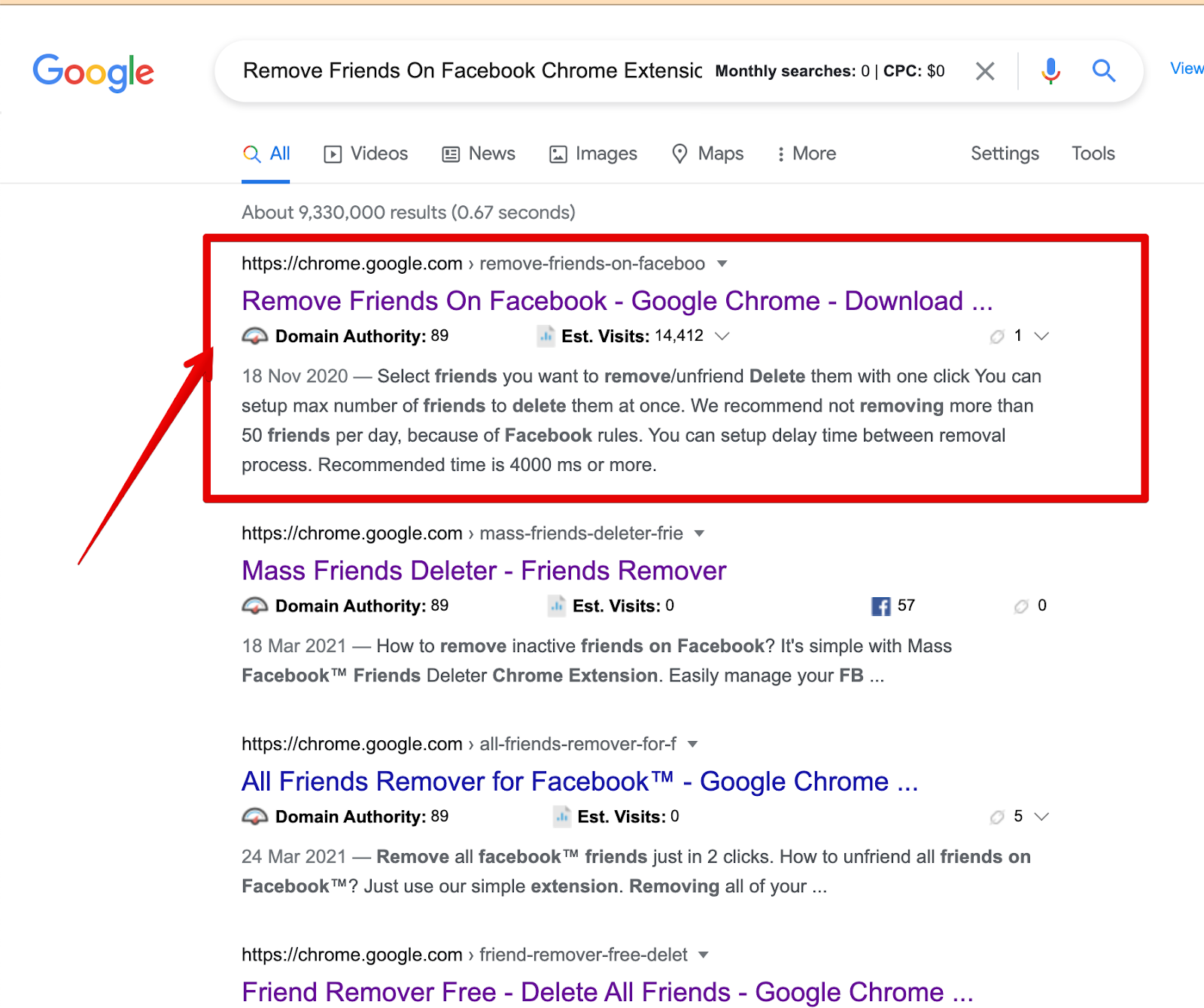This screenshot has width=1204, height=1008.
Task: Open 'All Friends Remover for Facebook' result
Action: click(579, 782)
